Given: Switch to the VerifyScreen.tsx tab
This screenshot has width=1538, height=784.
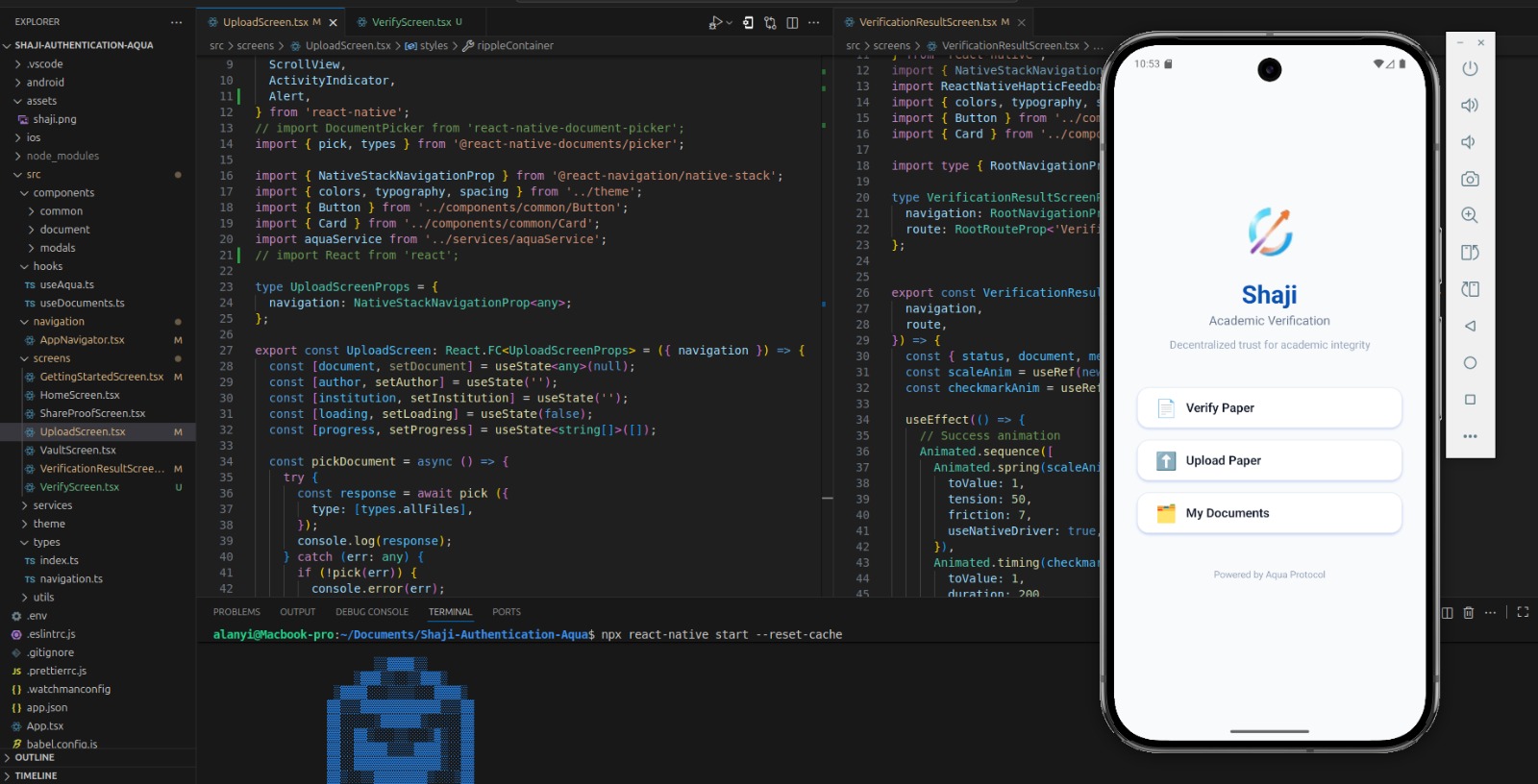Looking at the screenshot, I should click(410, 22).
